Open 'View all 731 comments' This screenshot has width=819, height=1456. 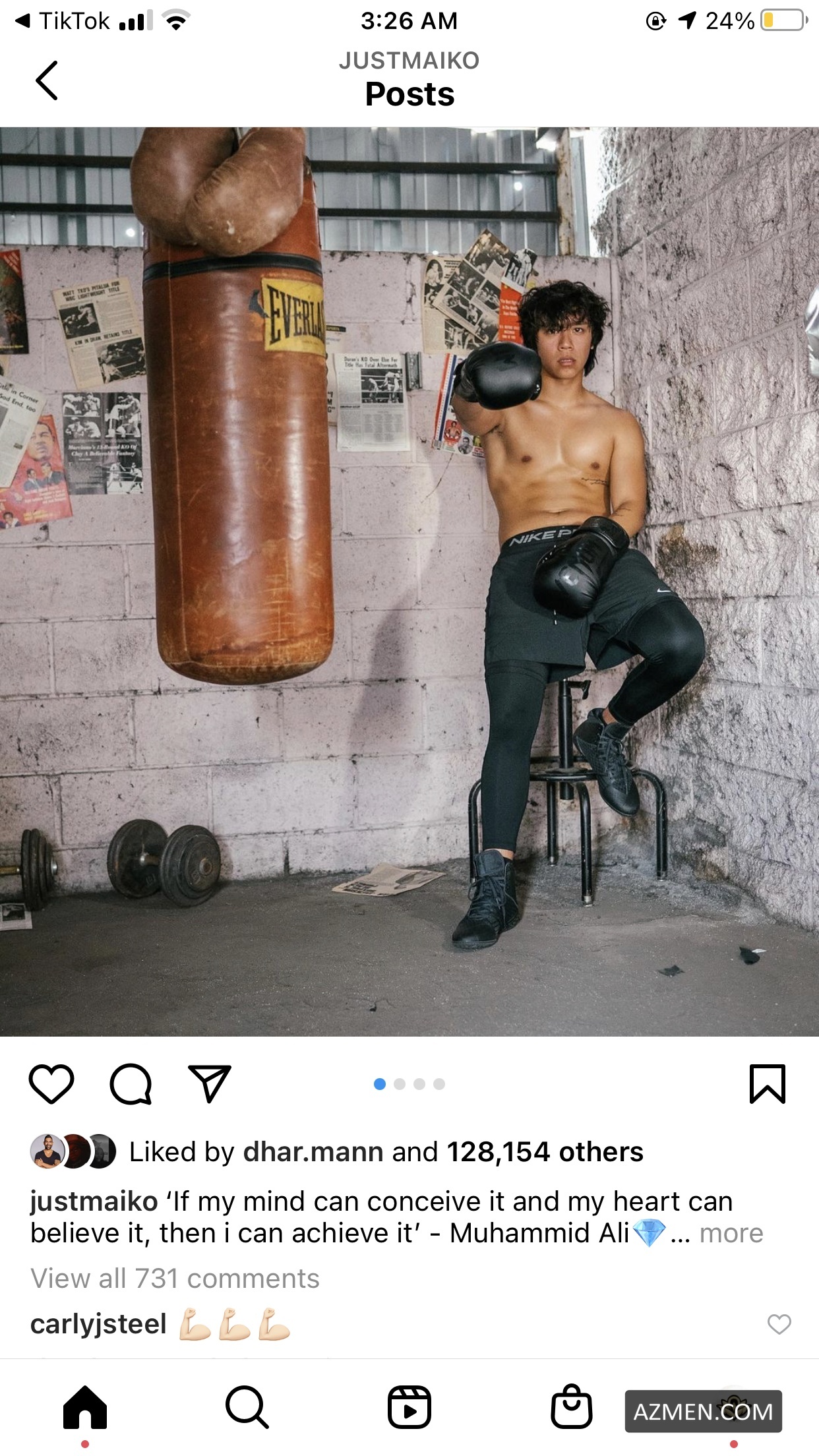pyautogui.click(x=175, y=1279)
